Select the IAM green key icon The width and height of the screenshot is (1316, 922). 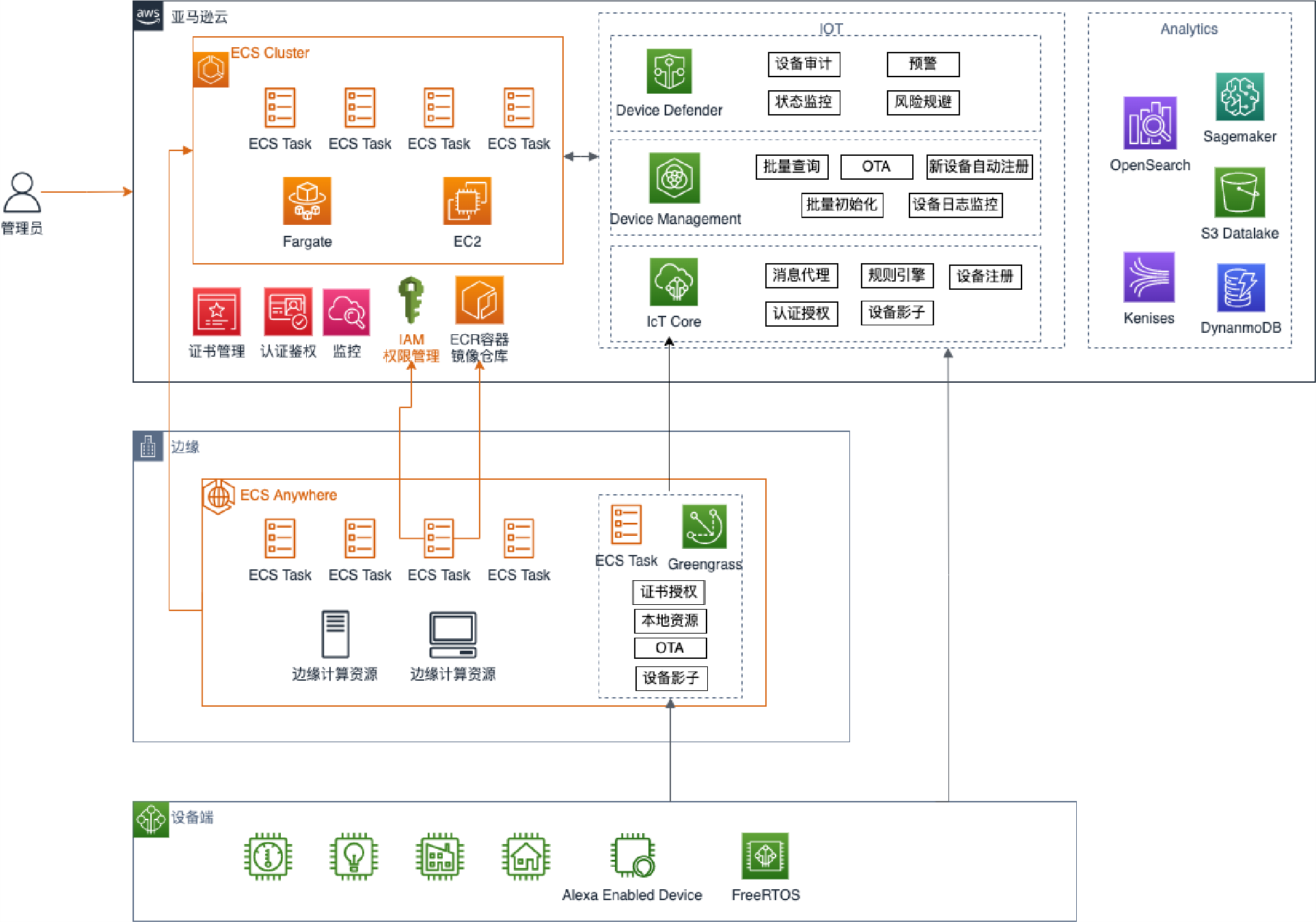point(411,300)
